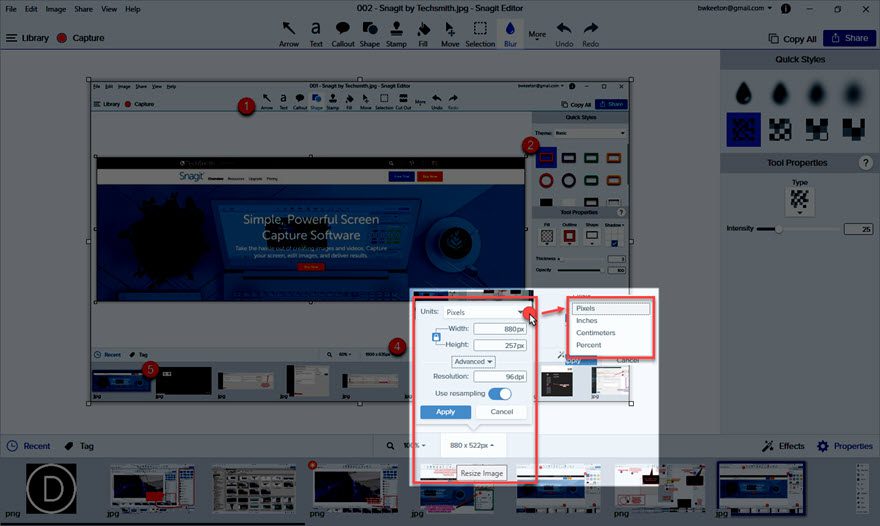Select the Selection tool
The image size is (880, 526).
[480, 34]
